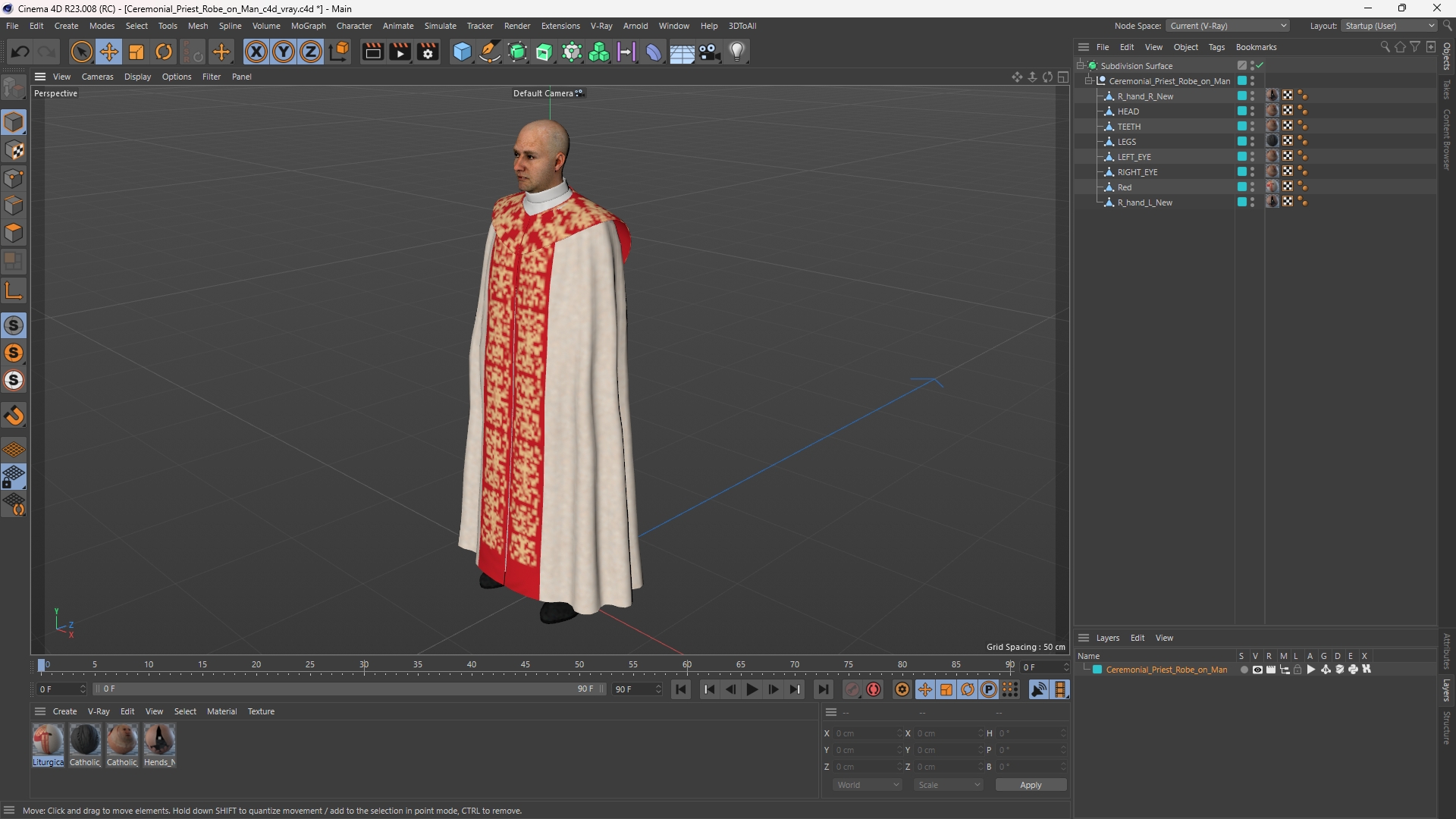1456x819 pixels.
Task: Play the animation forward
Action: [x=752, y=689]
